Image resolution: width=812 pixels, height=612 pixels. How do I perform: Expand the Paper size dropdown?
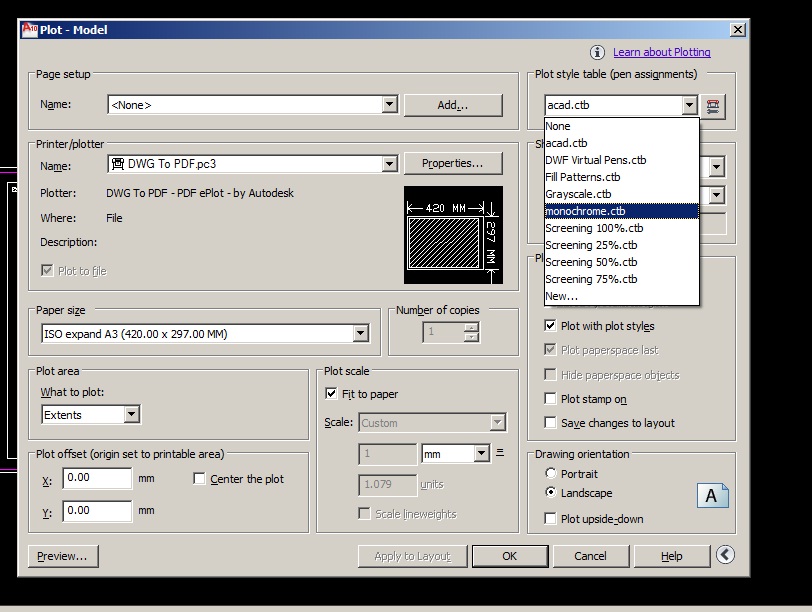[360, 333]
